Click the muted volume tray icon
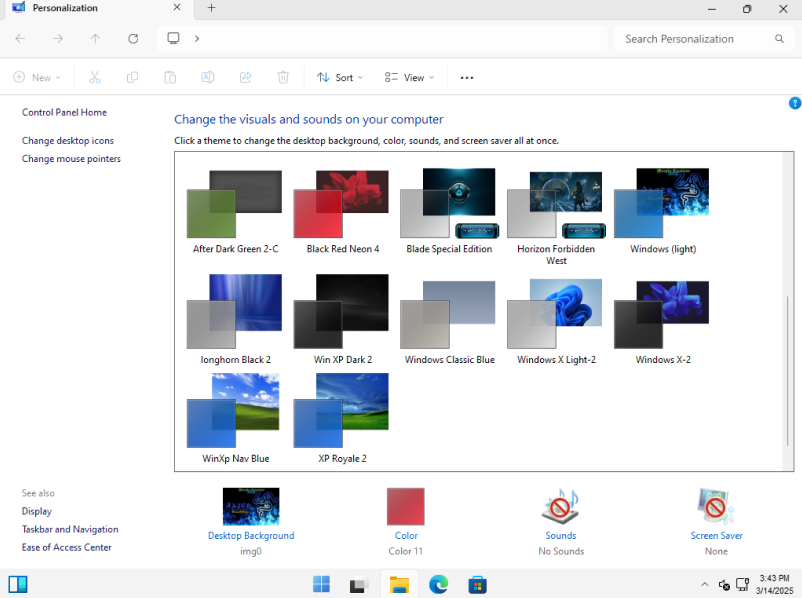This screenshot has width=802, height=598. (x=724, y=584)
